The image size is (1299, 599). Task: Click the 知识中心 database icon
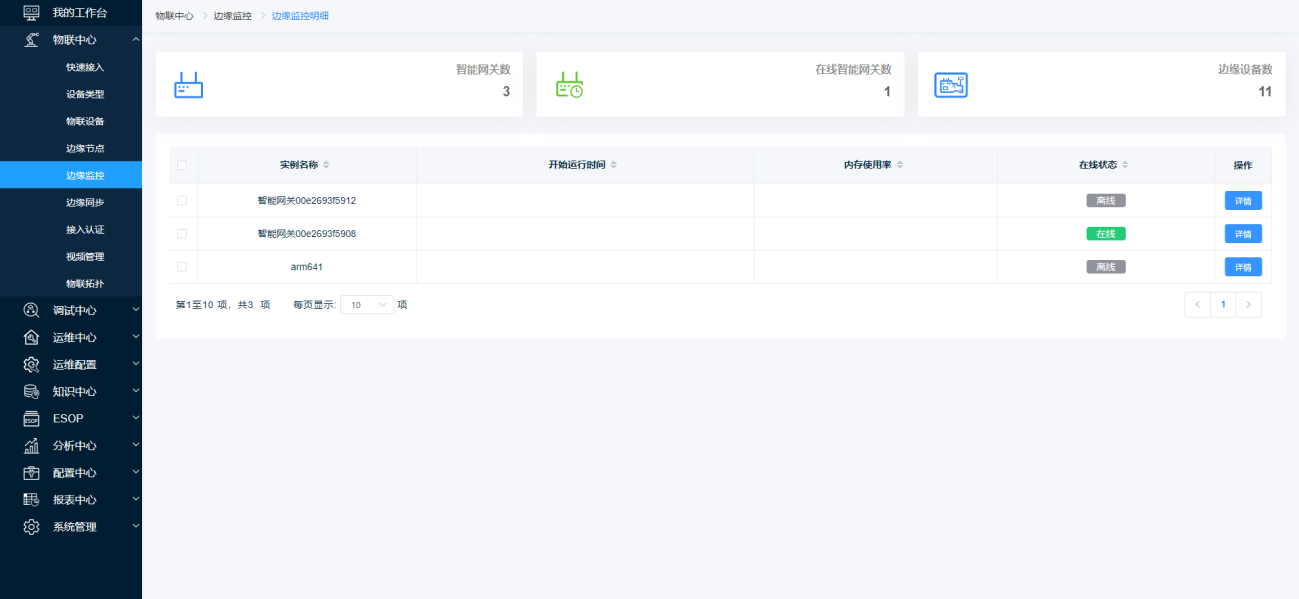[31, 391]
